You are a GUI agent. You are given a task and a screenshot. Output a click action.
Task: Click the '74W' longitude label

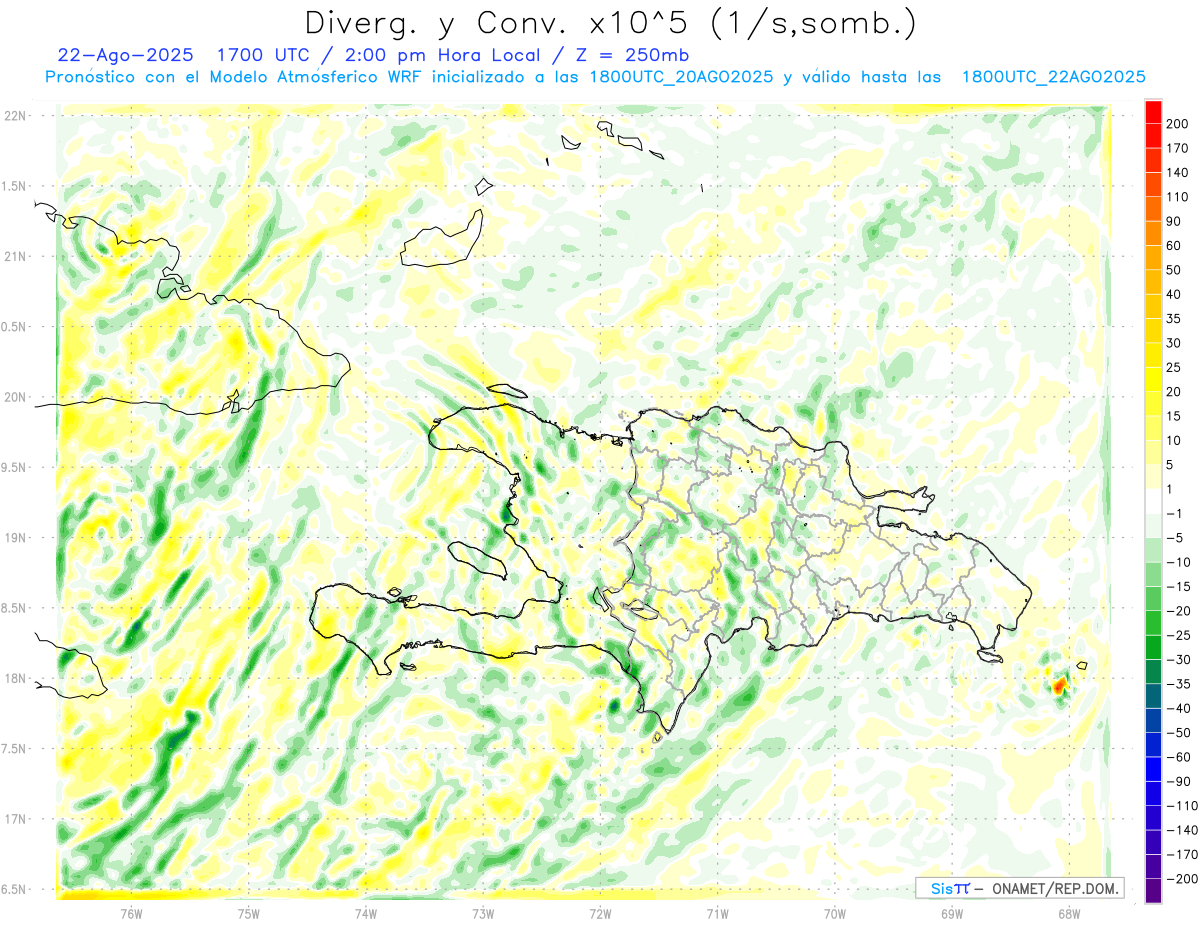pos(366,912)
